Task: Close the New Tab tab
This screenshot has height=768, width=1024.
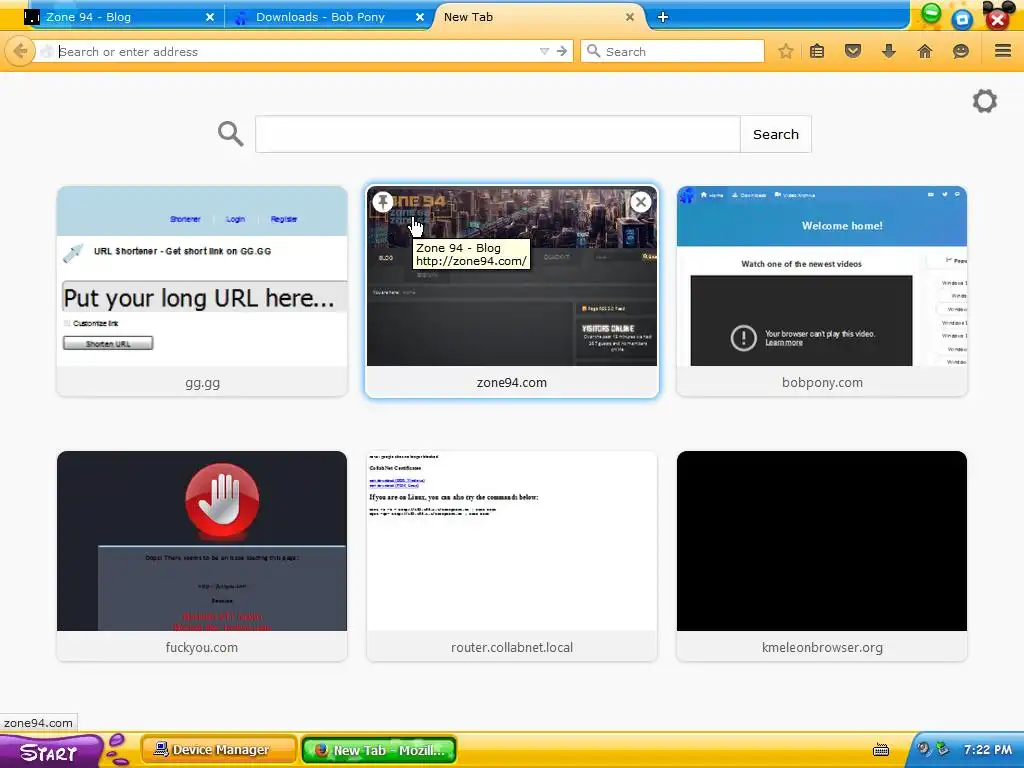Action: [x=630, y=18]
